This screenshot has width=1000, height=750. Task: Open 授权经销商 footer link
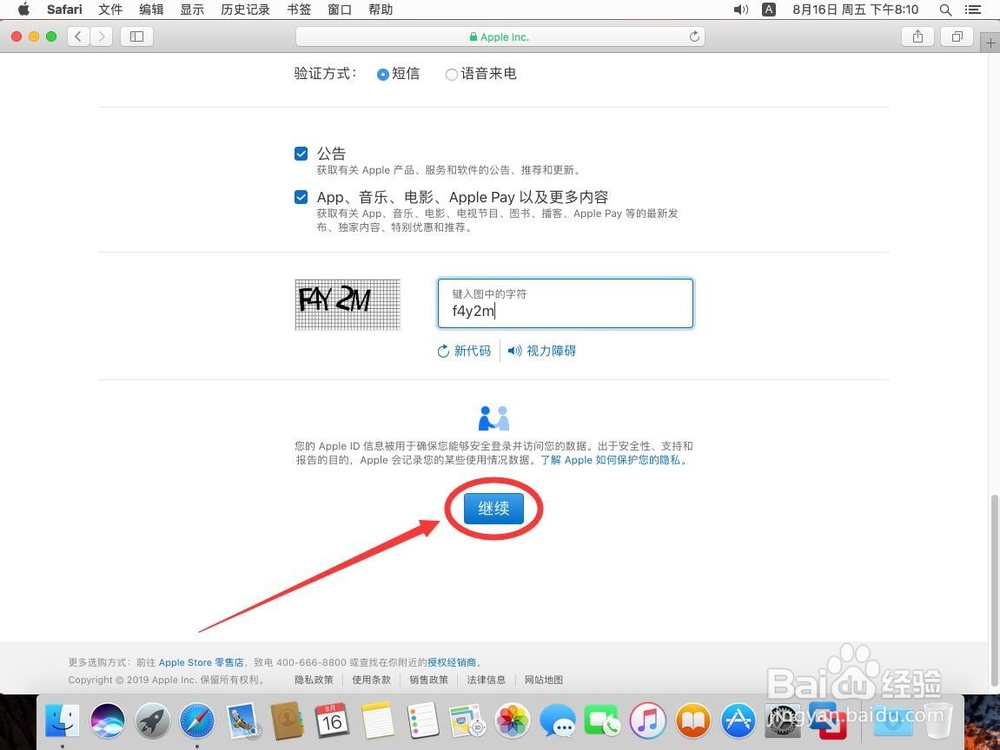[x=452, y=663]
